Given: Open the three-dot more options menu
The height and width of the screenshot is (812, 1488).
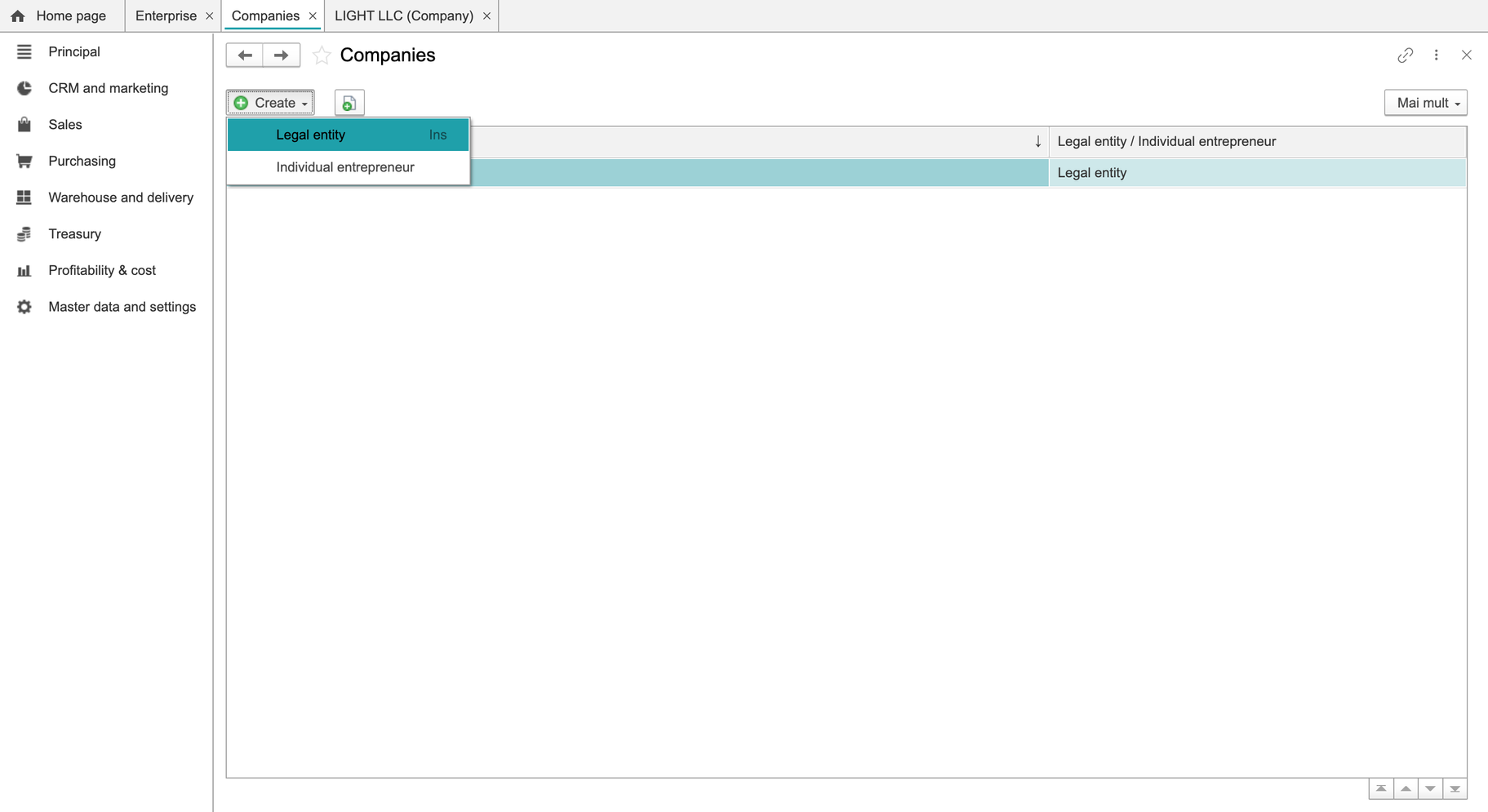Looking at the screenshot, I should click(1437, 55).
